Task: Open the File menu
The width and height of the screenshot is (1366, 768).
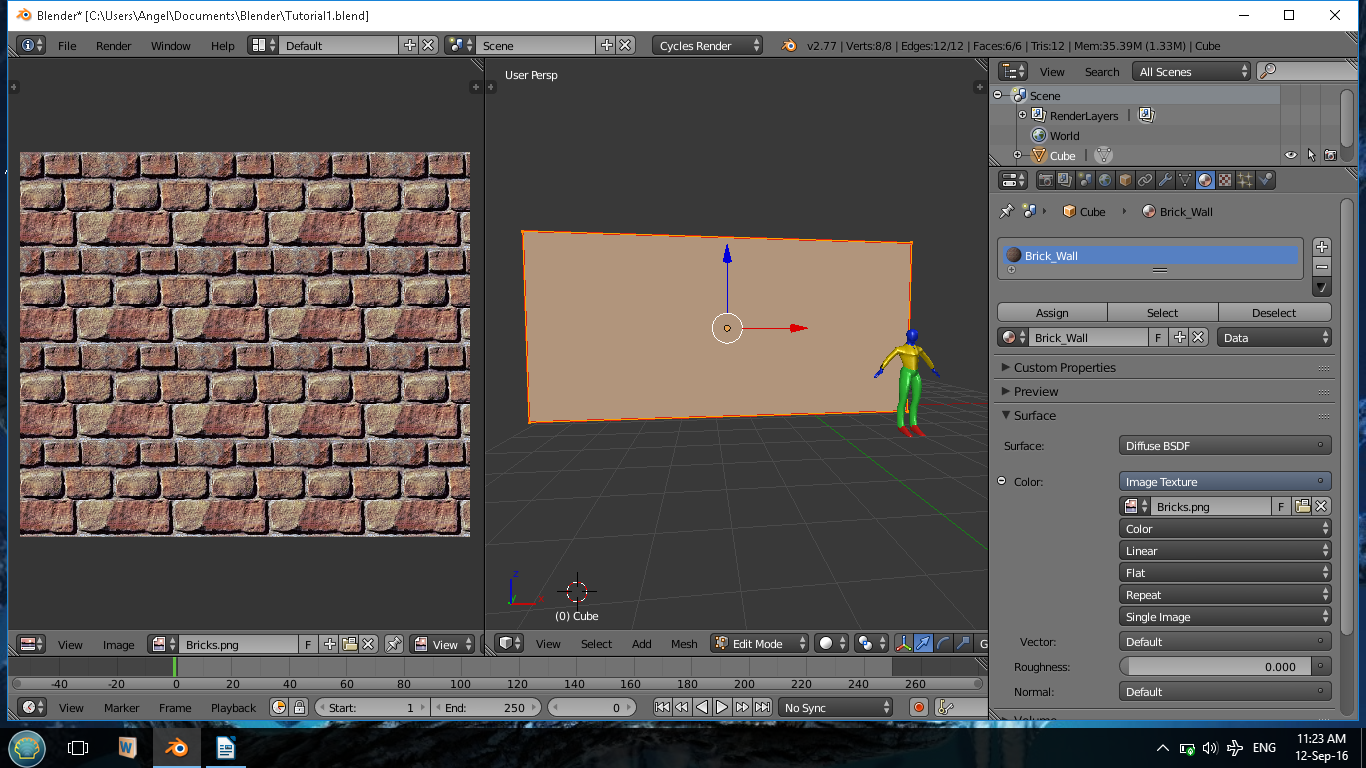Action: [x=67, y=45]
